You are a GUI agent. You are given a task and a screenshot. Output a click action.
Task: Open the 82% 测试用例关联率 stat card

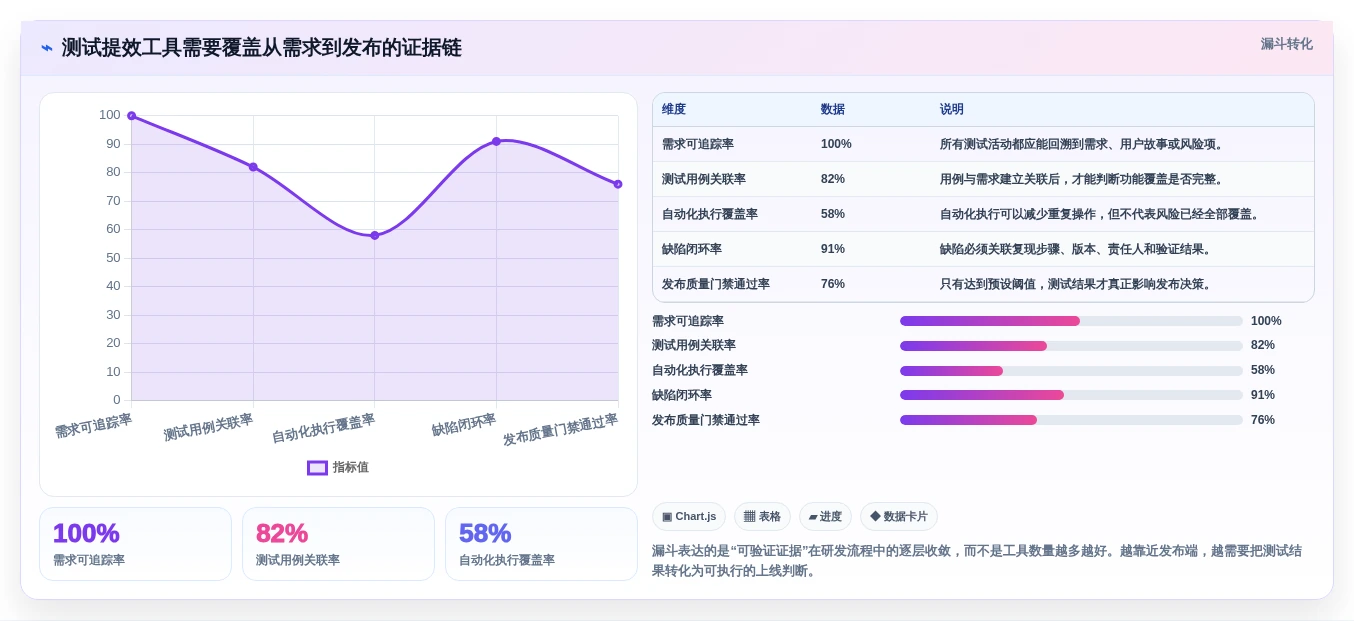click(338, 544)
